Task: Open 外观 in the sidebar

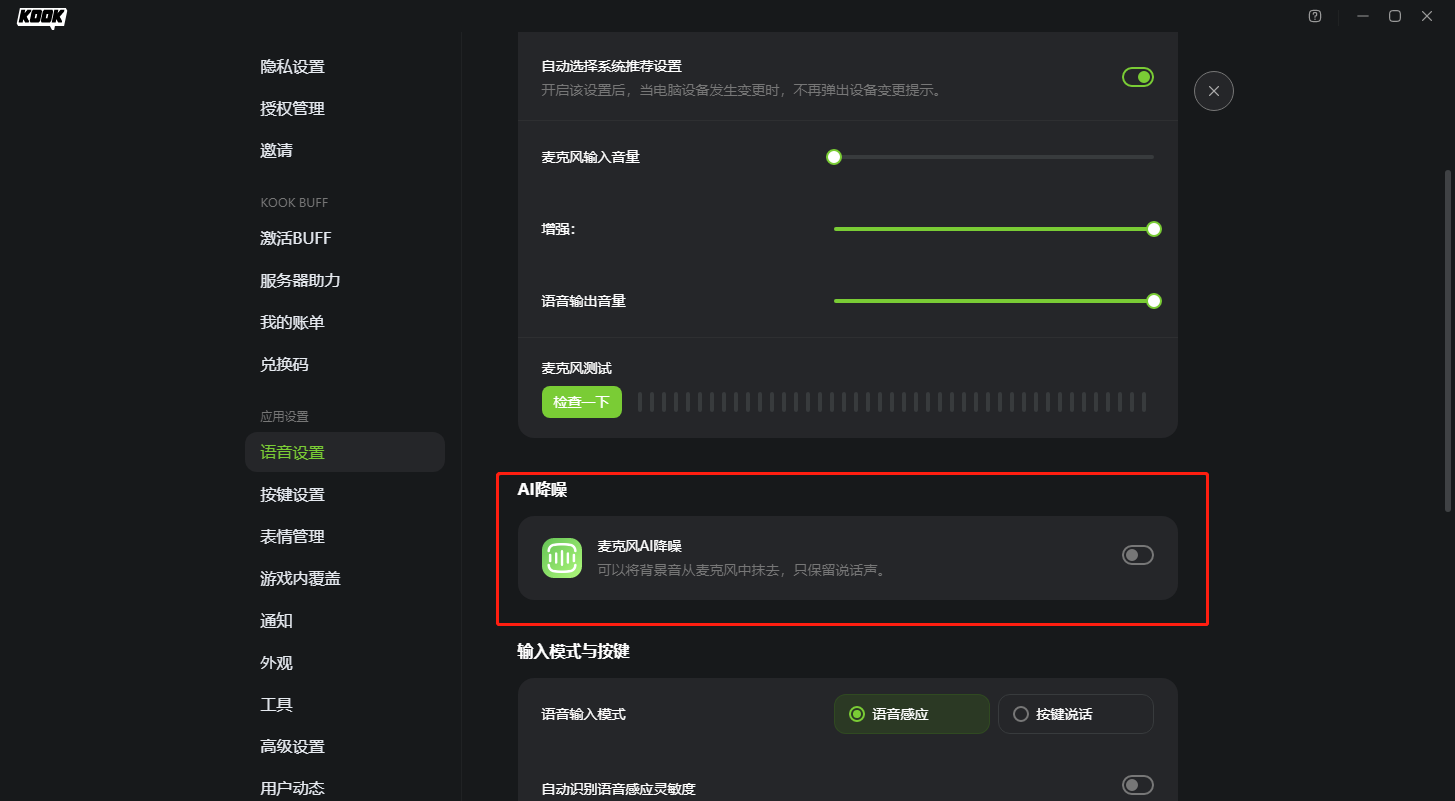Action: pyautogui.click(x=345, y=663)
